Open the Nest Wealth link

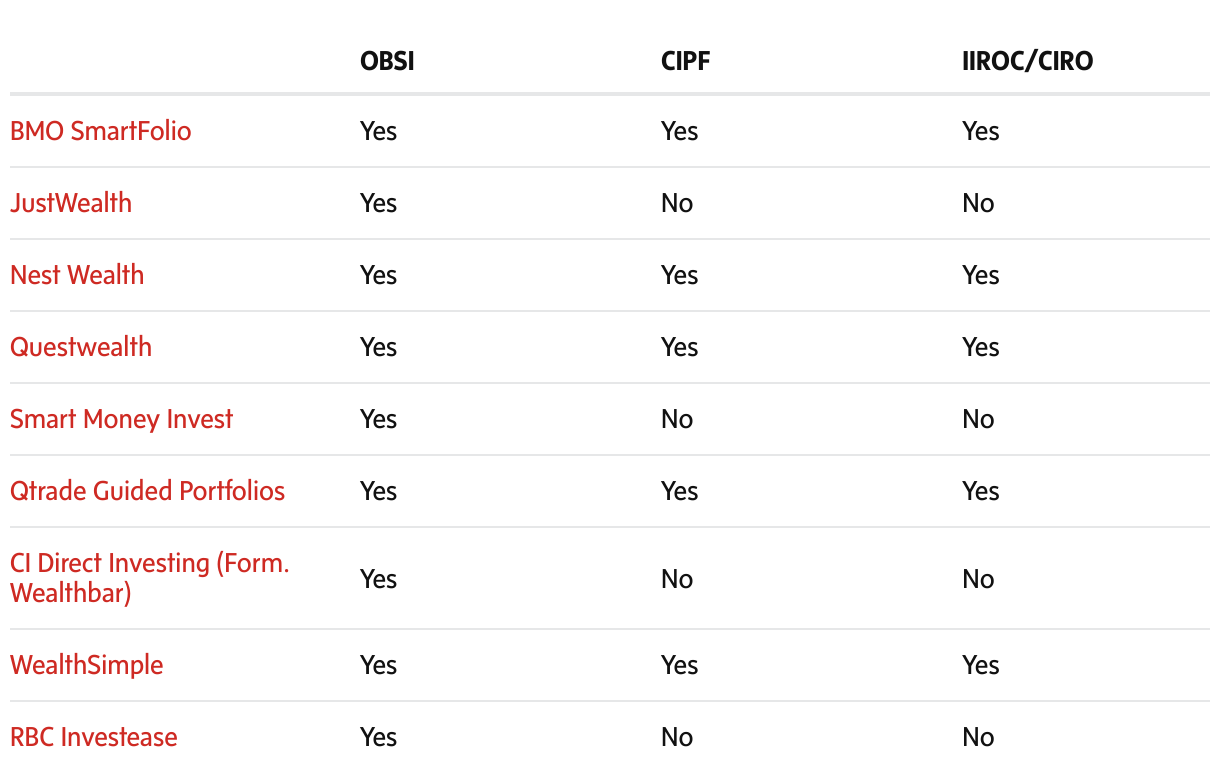click(x=77, y=275)
